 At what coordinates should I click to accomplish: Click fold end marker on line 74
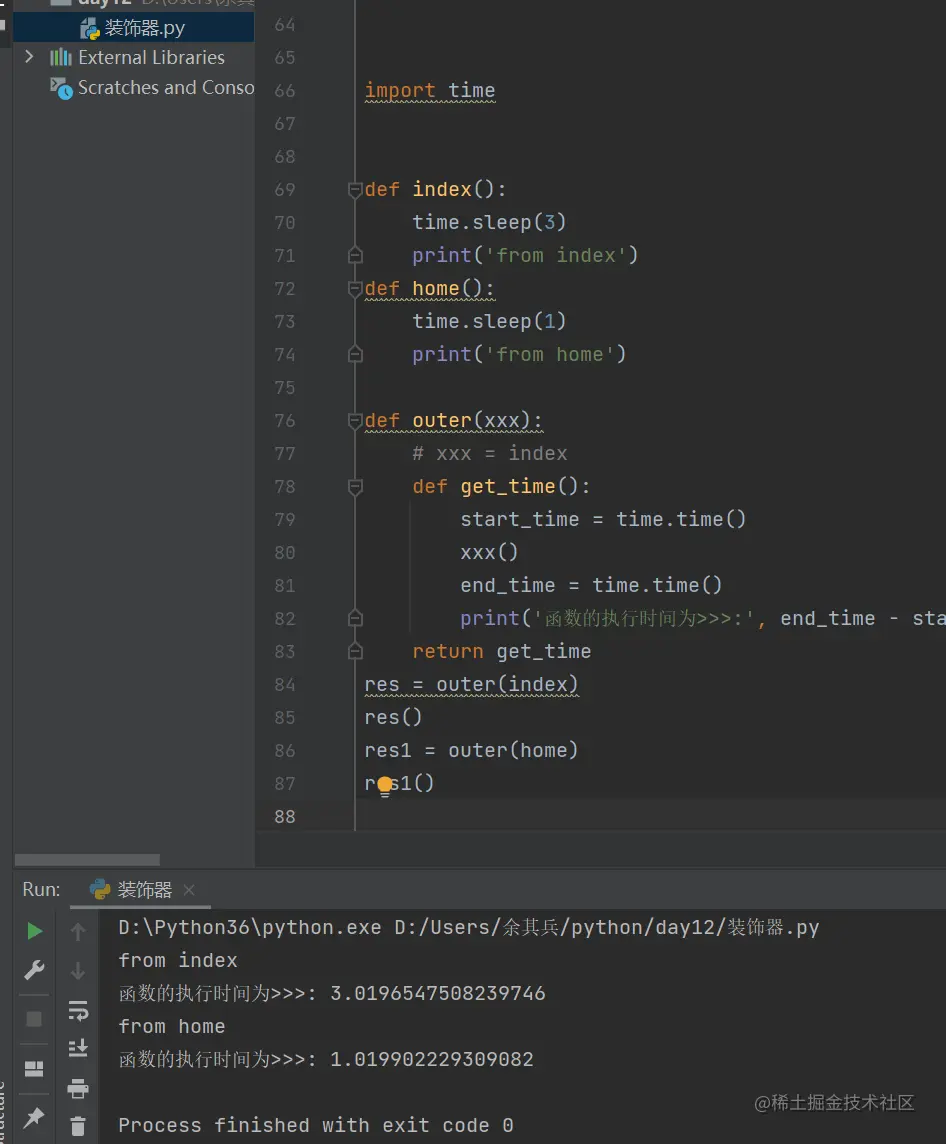coord(355,355)
